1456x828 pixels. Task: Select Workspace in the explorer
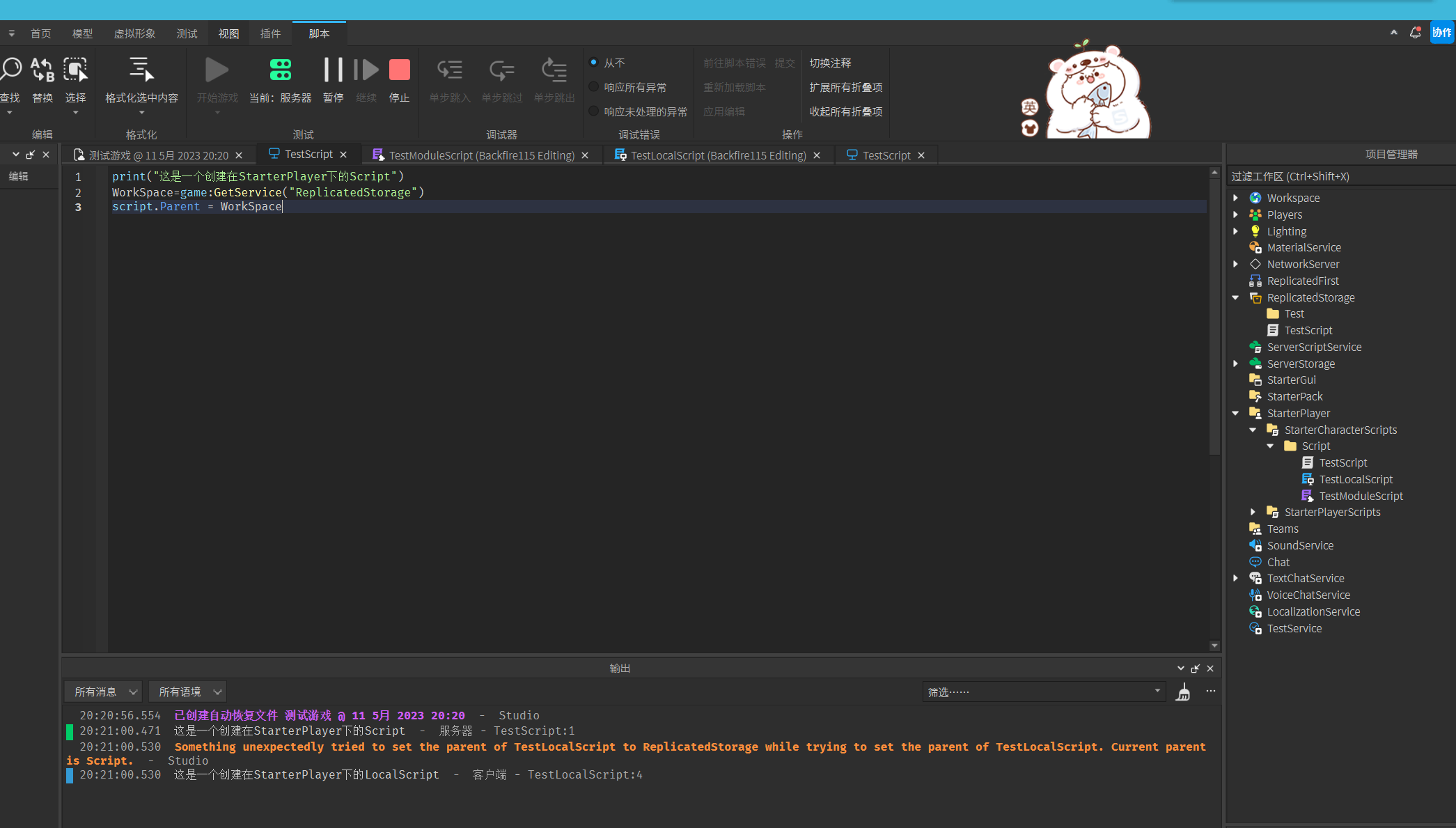tap(1293, 198)
